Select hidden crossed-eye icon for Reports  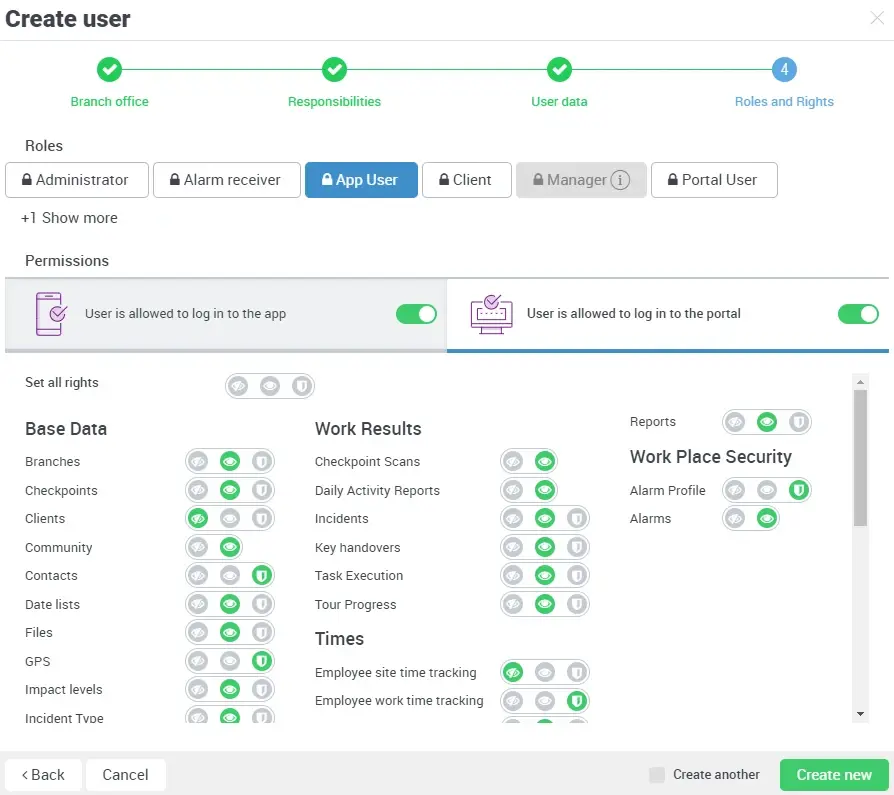coord(736,422)
